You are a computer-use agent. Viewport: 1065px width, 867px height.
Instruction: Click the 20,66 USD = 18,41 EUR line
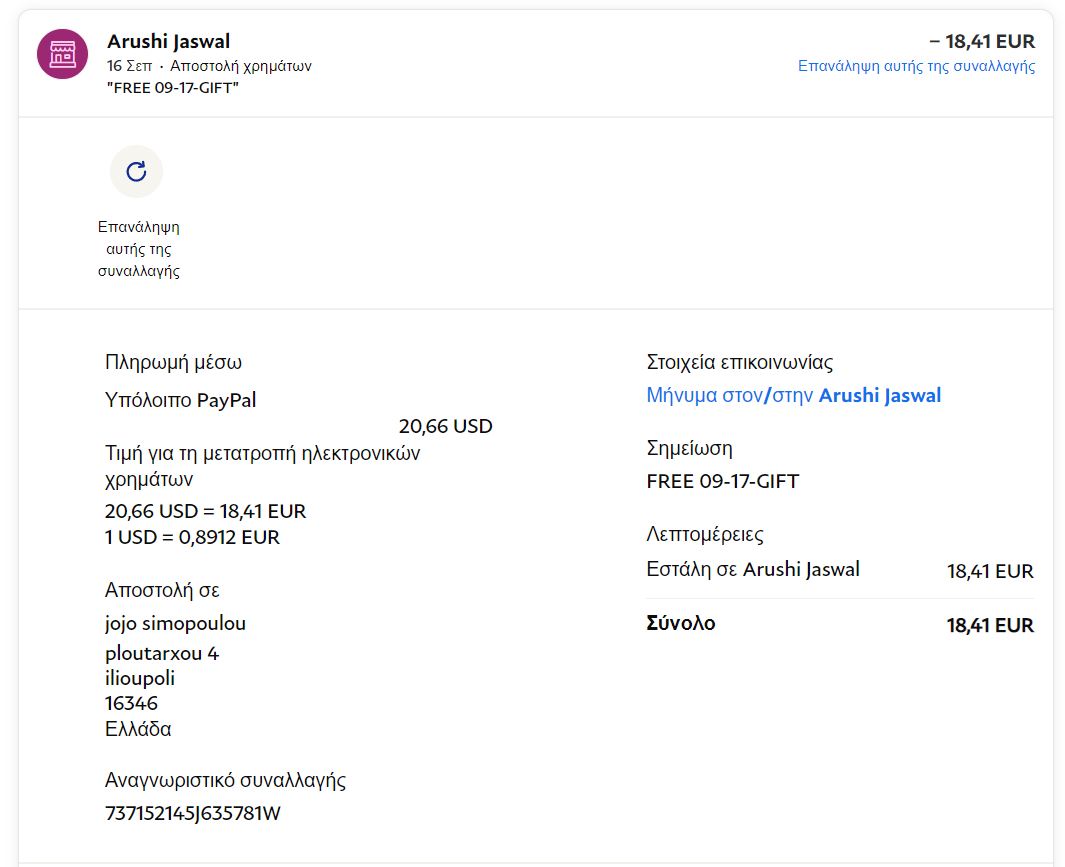pyautogui.click(x=205, y=511)
